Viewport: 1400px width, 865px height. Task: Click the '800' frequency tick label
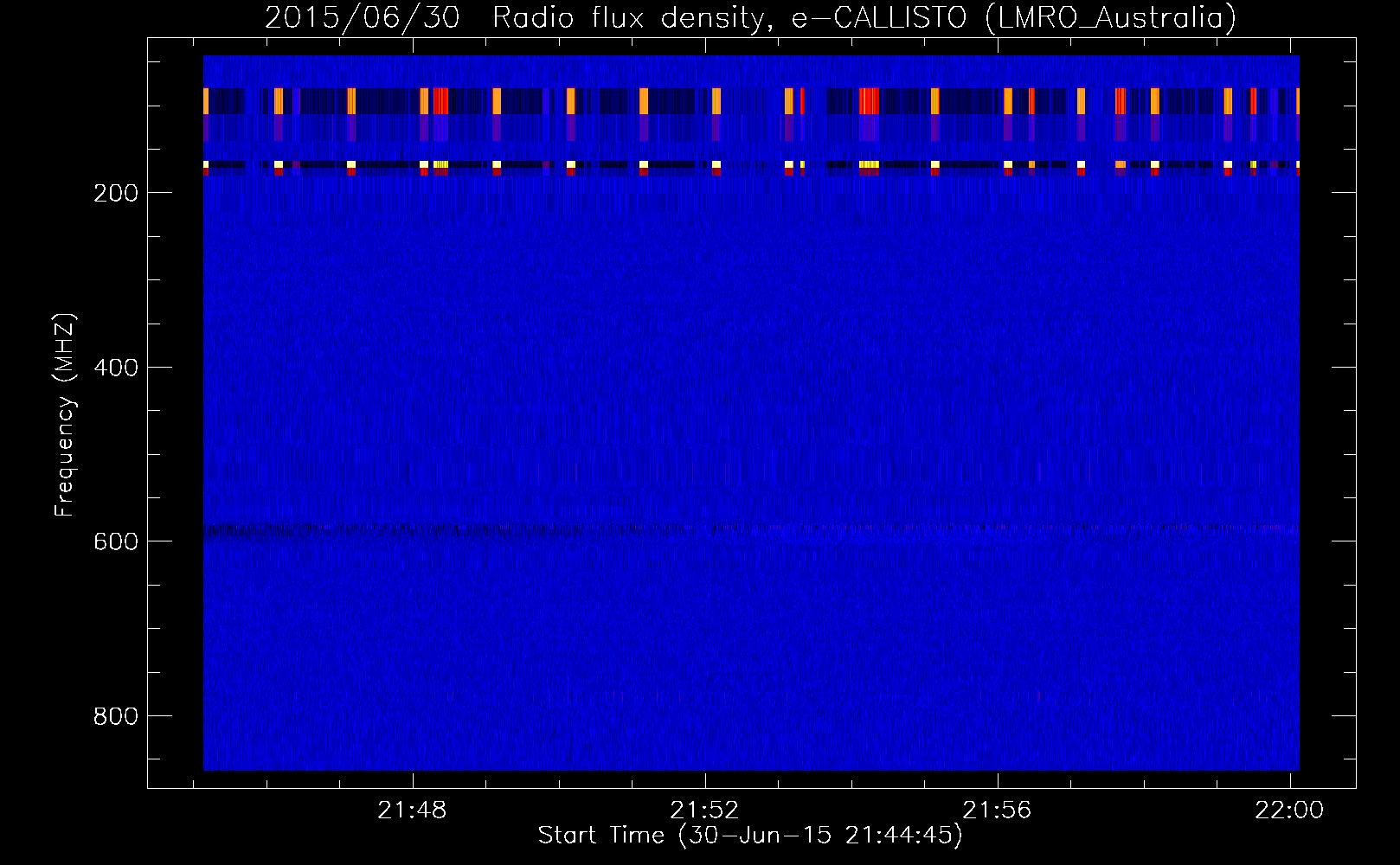tap(116, 716)
